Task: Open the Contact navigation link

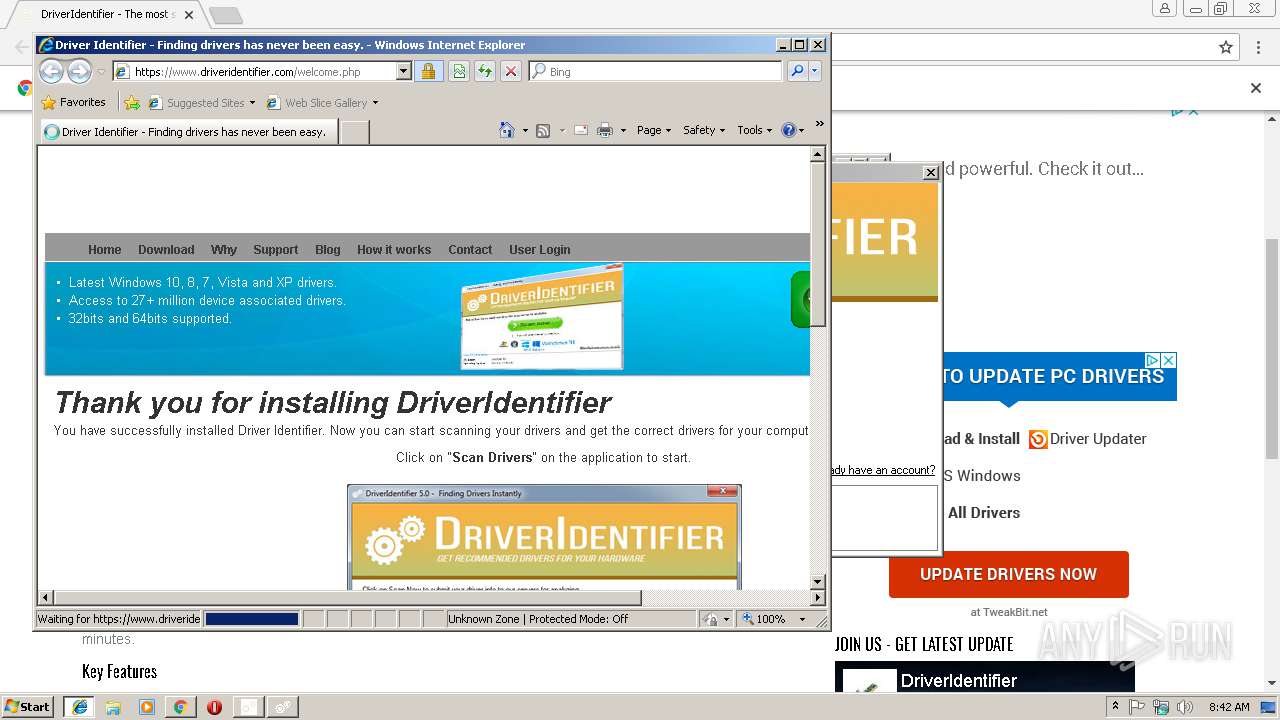Action: pyautogui.click(x=470, y=249)
